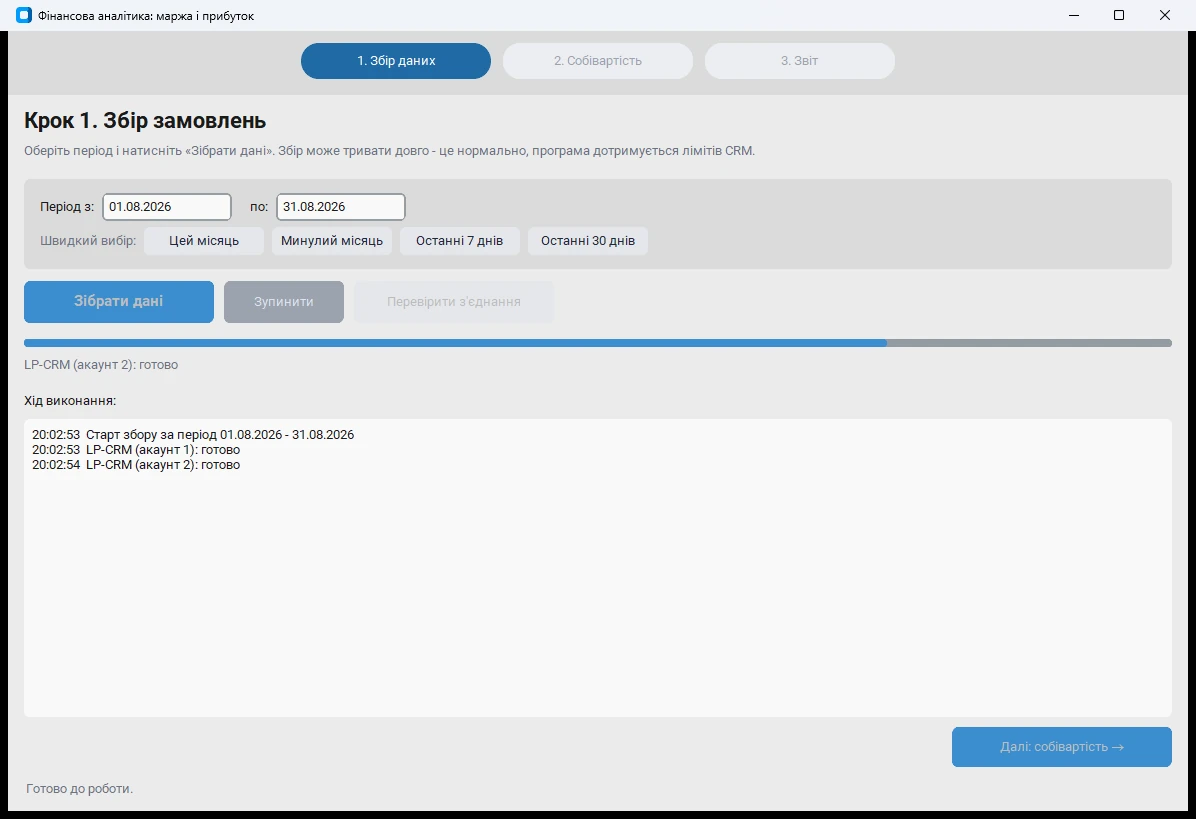Minimize the application window
The height and width of the screenshot is (819, 1196).
pyautogui.click(x=1074, y=15)
